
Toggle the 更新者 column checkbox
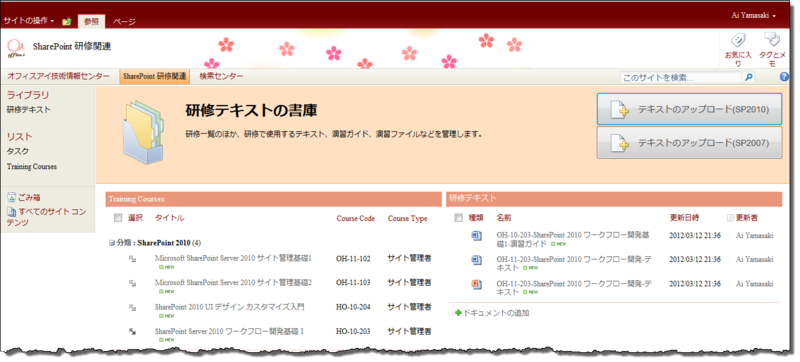(730, 218)
